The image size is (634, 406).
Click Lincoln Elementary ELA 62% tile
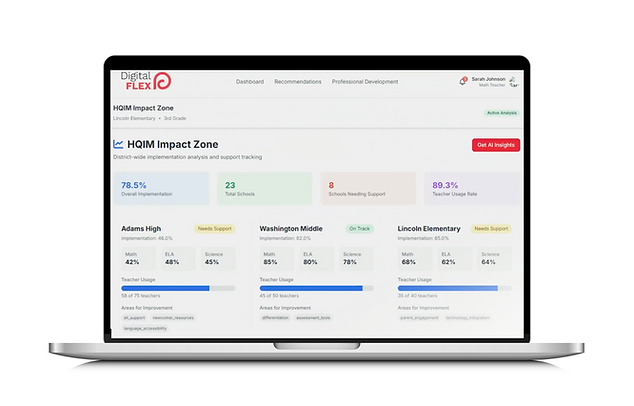454,259
